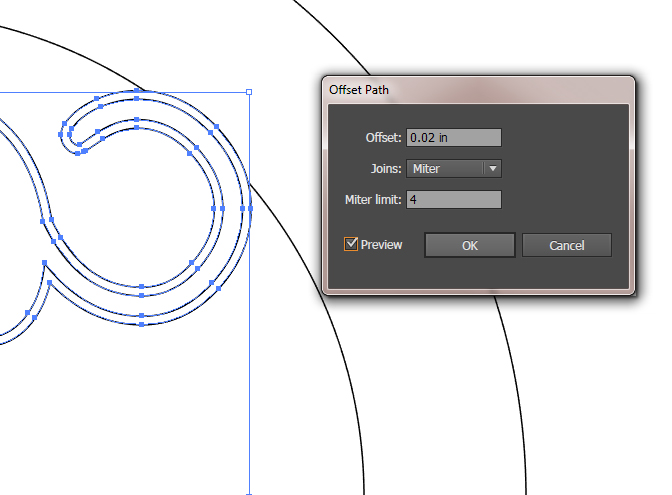This screenshot has width=672, height=495.
Task: Open the Joins dropdown set to Miter
Action: [x=454, y=168]
